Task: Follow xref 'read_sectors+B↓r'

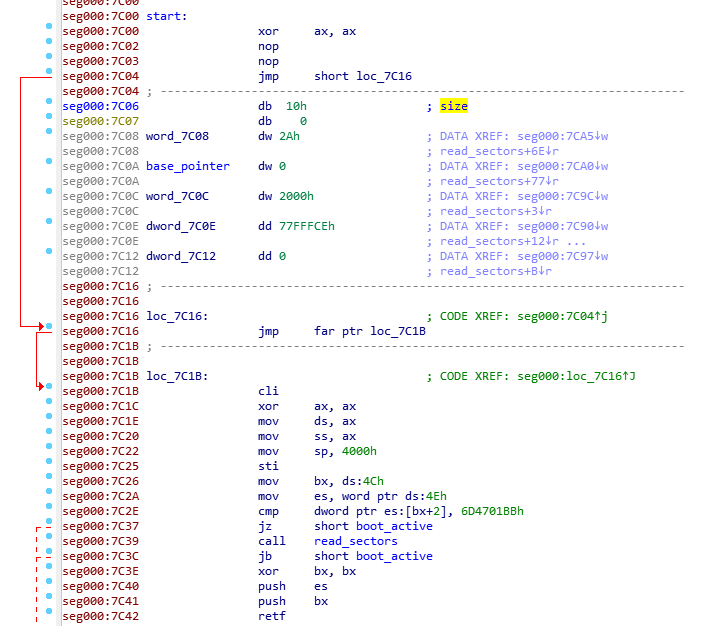Action: point(496,271)
